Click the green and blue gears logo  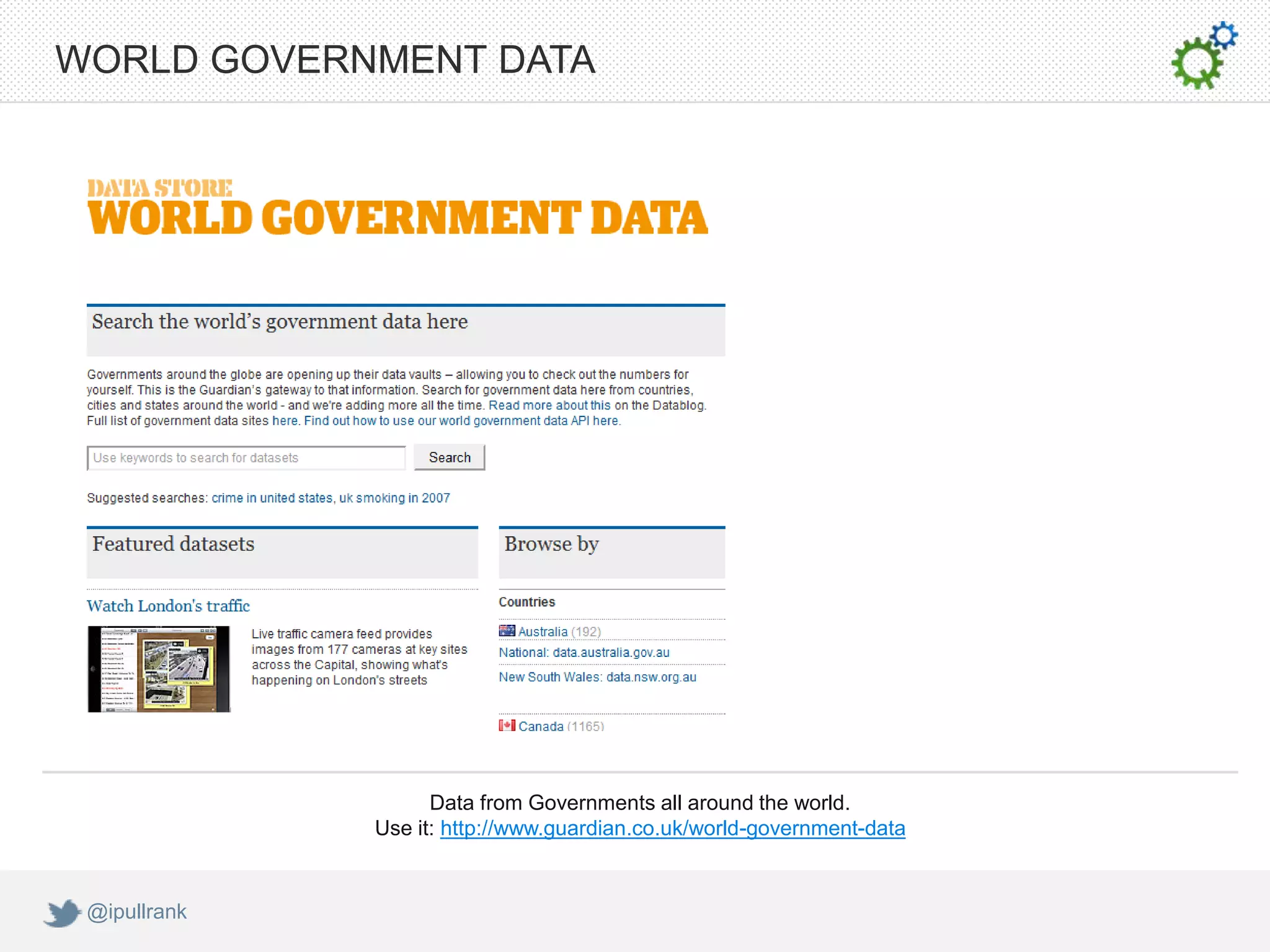tap(1204, 55)
